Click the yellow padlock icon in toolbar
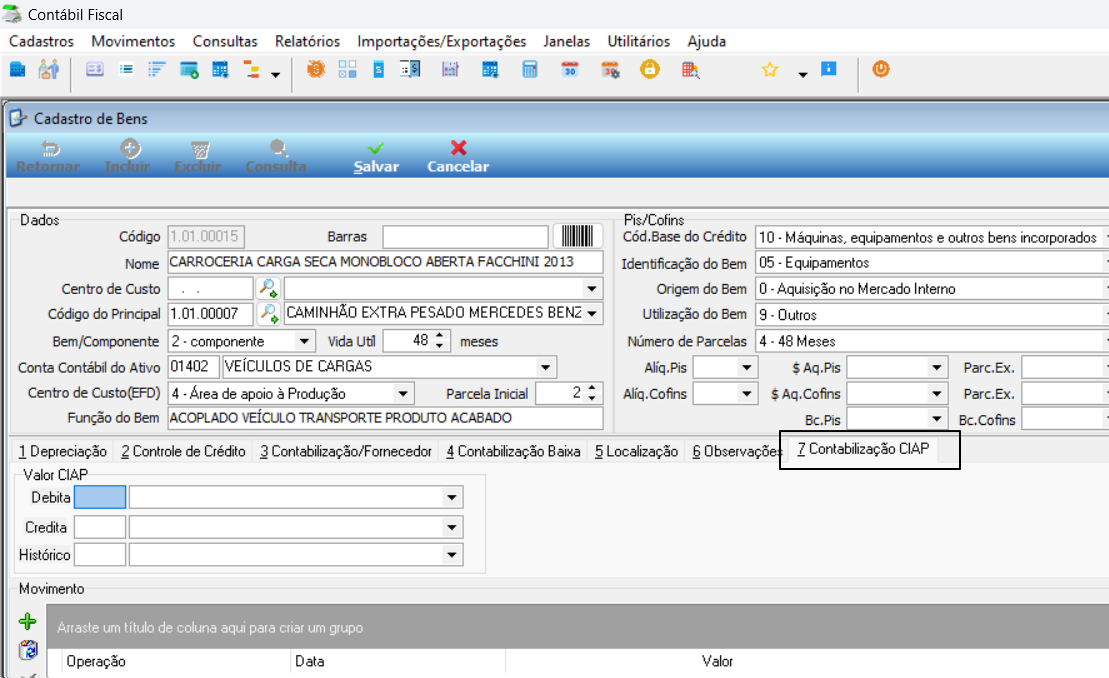Image resolution: width=1109 pixels, height=678 pixels. (649, 69)
